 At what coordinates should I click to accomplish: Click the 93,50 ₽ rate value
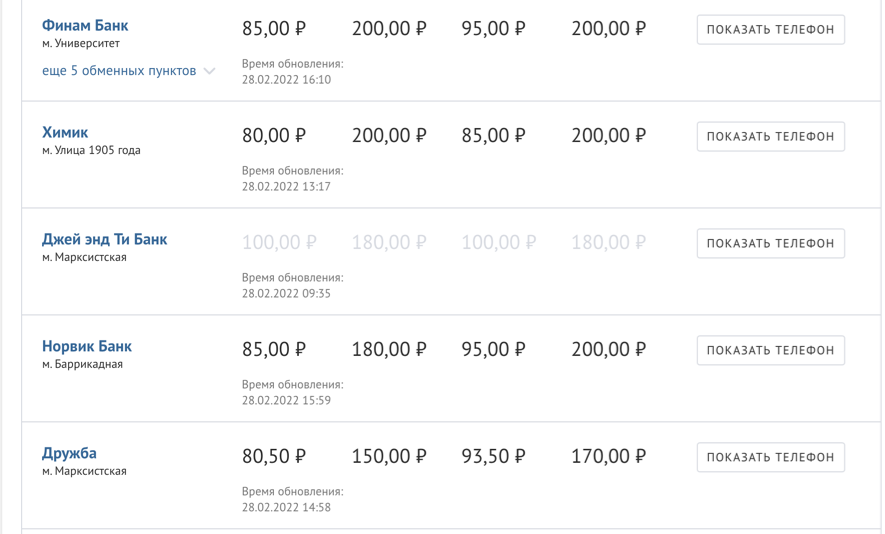(493, 457)
